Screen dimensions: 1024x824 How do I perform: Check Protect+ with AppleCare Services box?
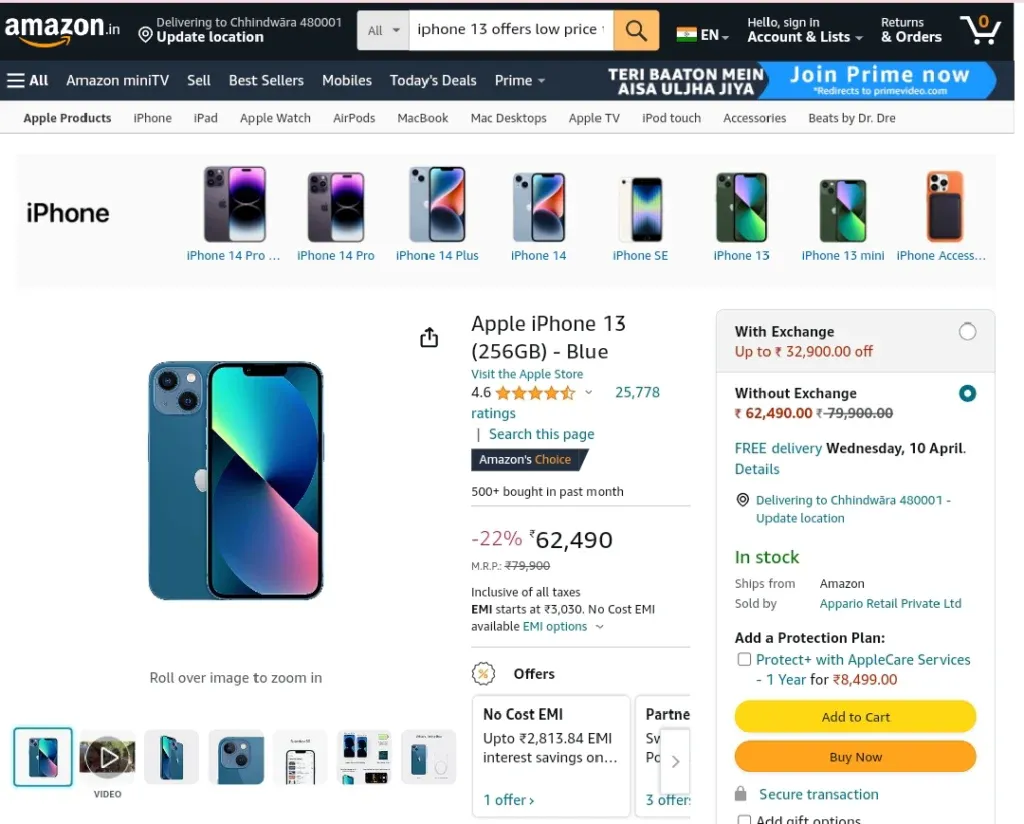point(744,659)
